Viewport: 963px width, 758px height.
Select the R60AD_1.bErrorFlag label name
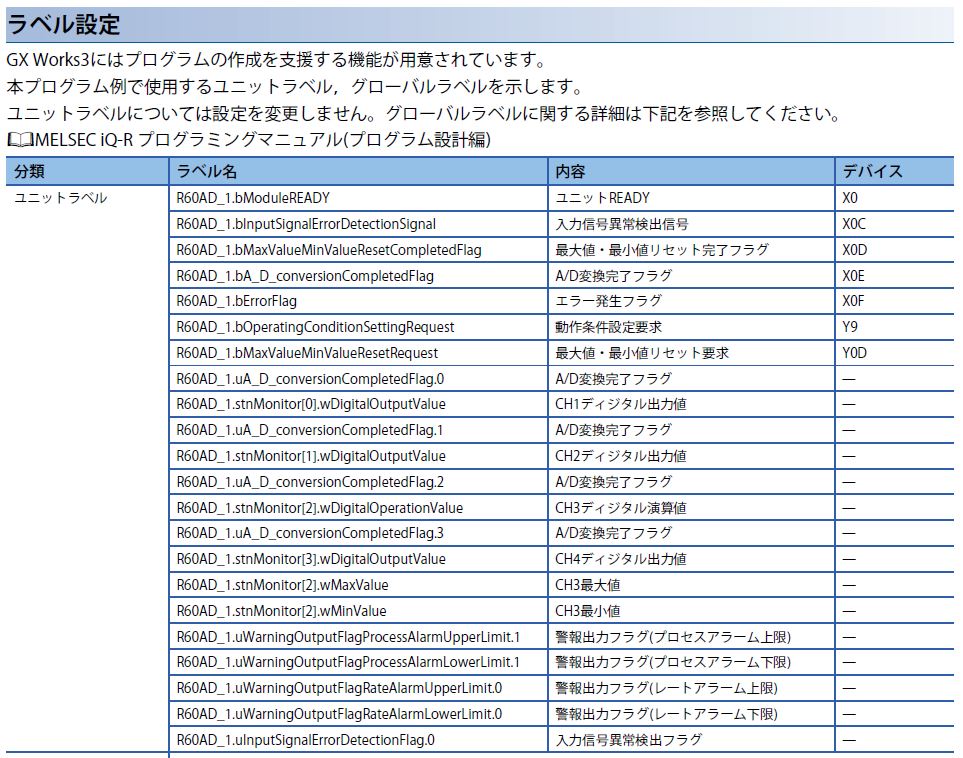pyautogui.click(x=236, y=301)
